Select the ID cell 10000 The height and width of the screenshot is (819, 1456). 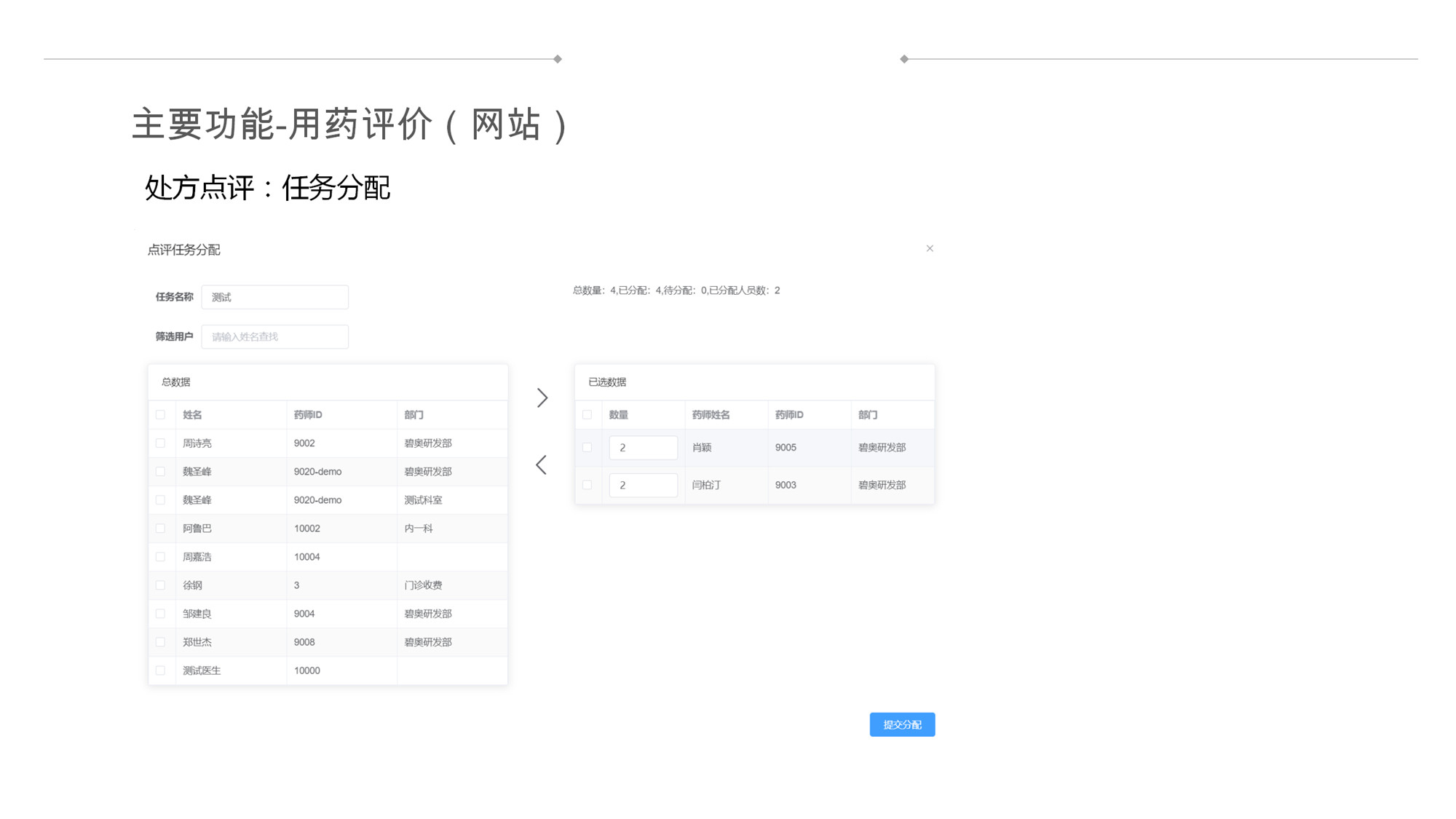pyautogui.click(x=306, y=670)
